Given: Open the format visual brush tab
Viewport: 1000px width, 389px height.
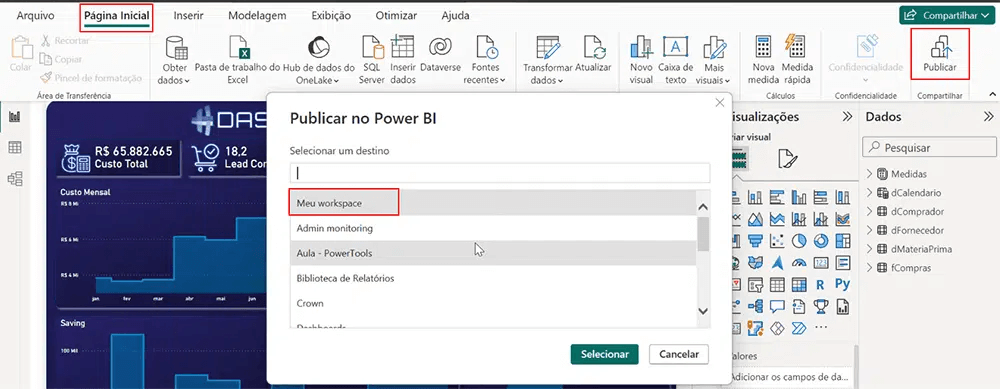Looking at the screenshot, I should pos(788,158).
